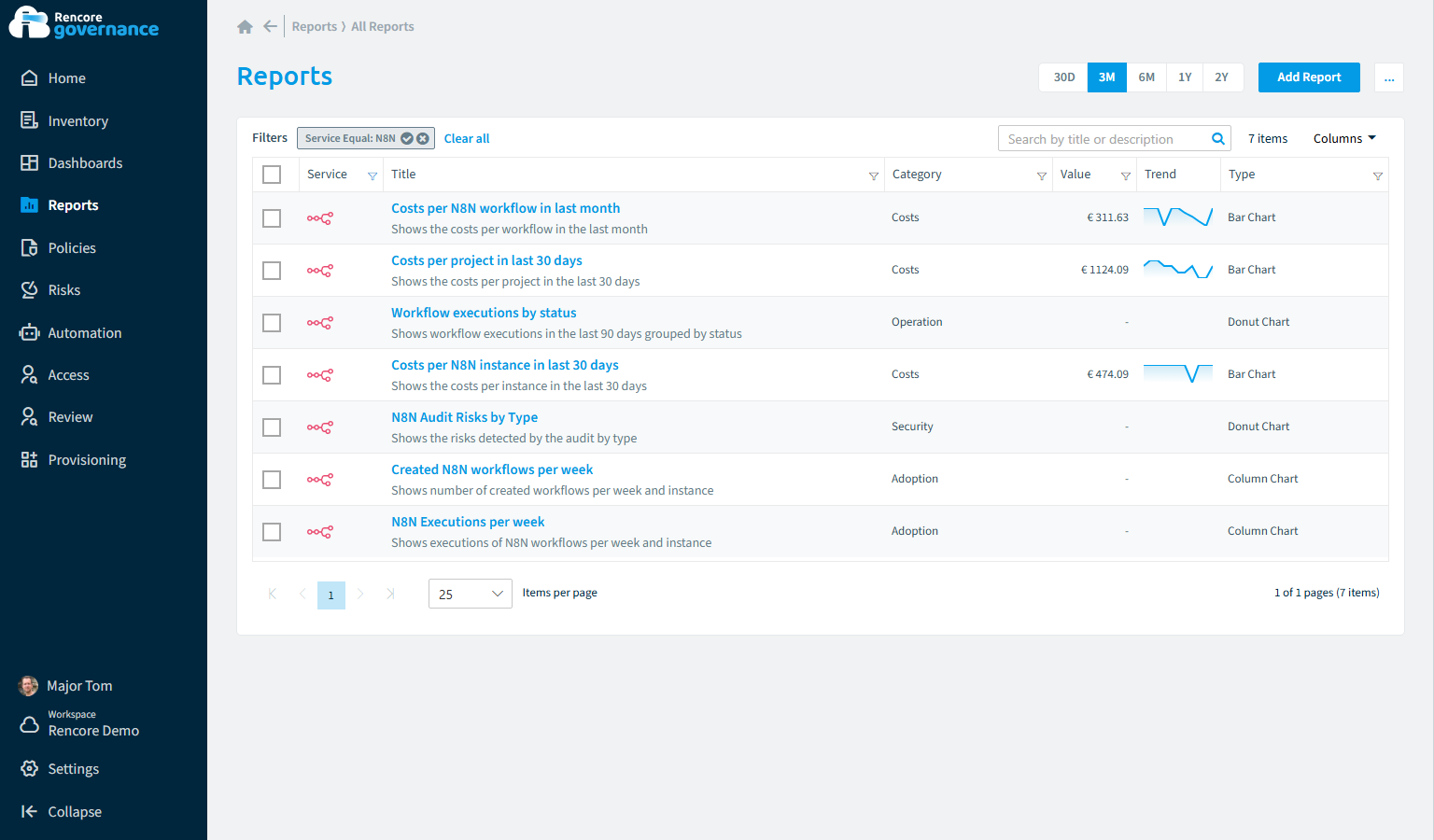
Task: Open Type column filter
Action: point(1378,175)
